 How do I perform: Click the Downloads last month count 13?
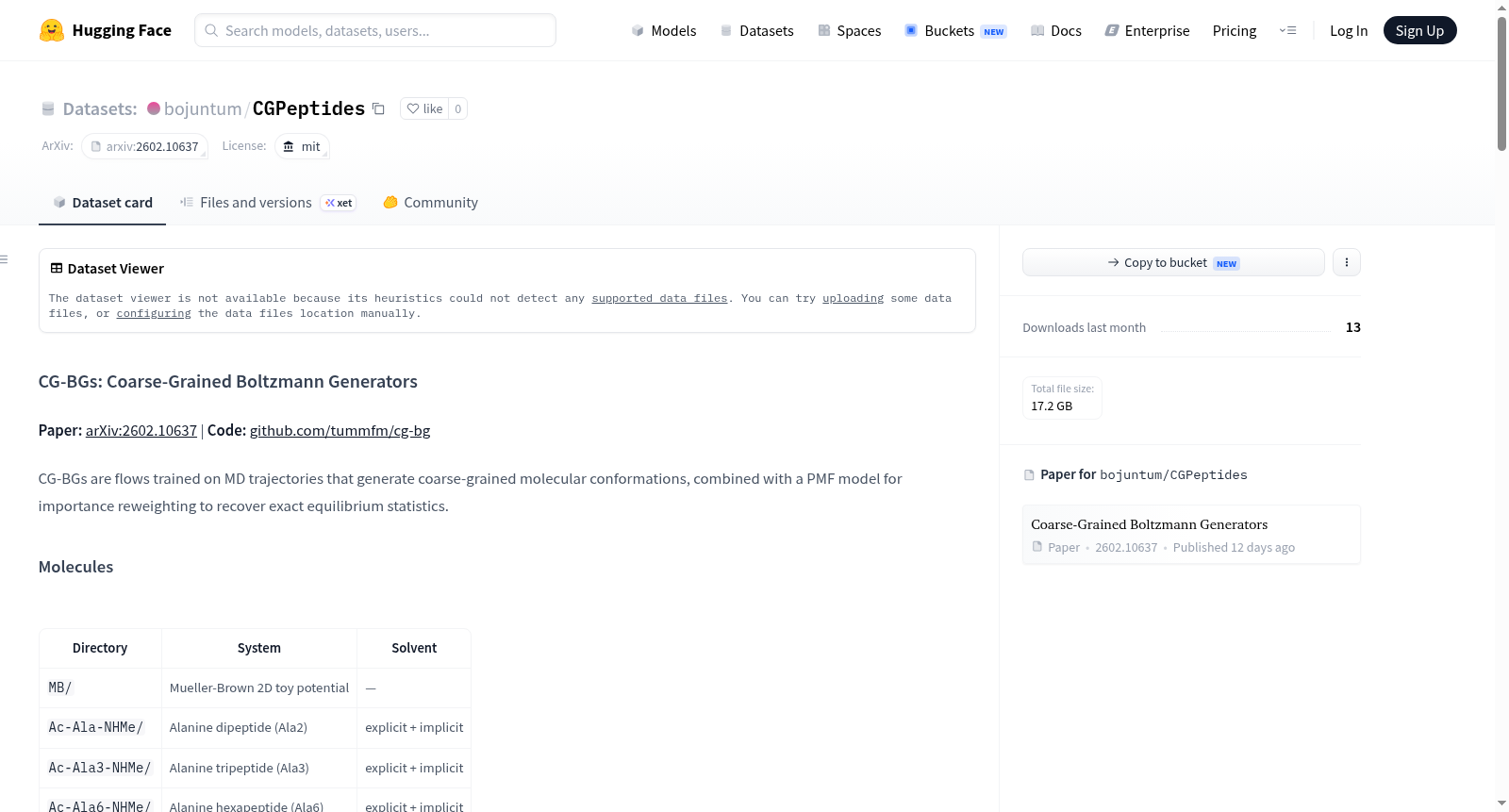click(x=1353, y=327)
